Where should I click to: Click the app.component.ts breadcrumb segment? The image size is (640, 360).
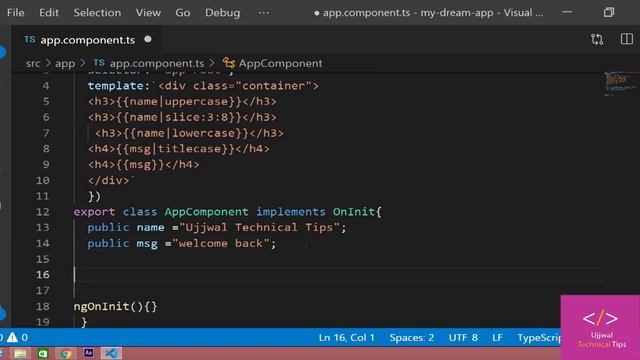(157, 63)
